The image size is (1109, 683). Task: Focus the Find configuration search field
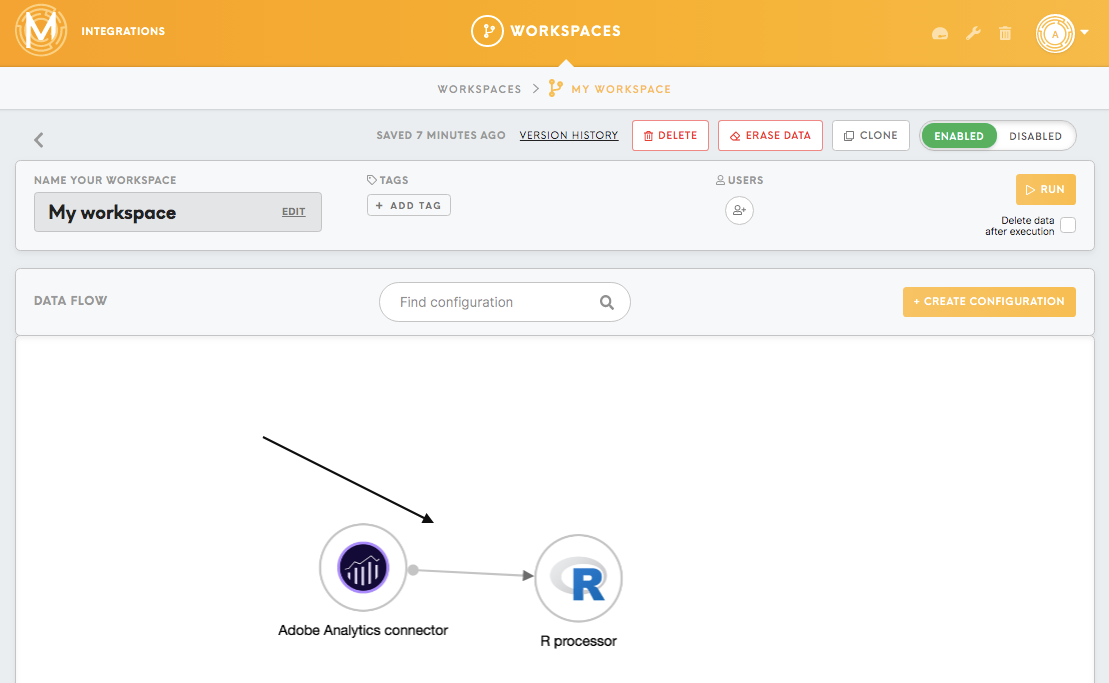point(504,302)
